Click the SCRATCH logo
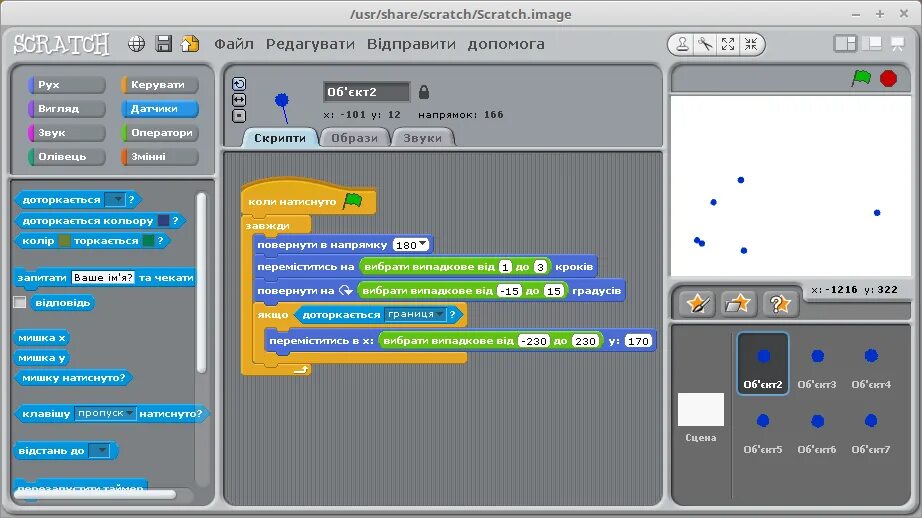Viewport: 922px width, 518px height. [61, 44]
